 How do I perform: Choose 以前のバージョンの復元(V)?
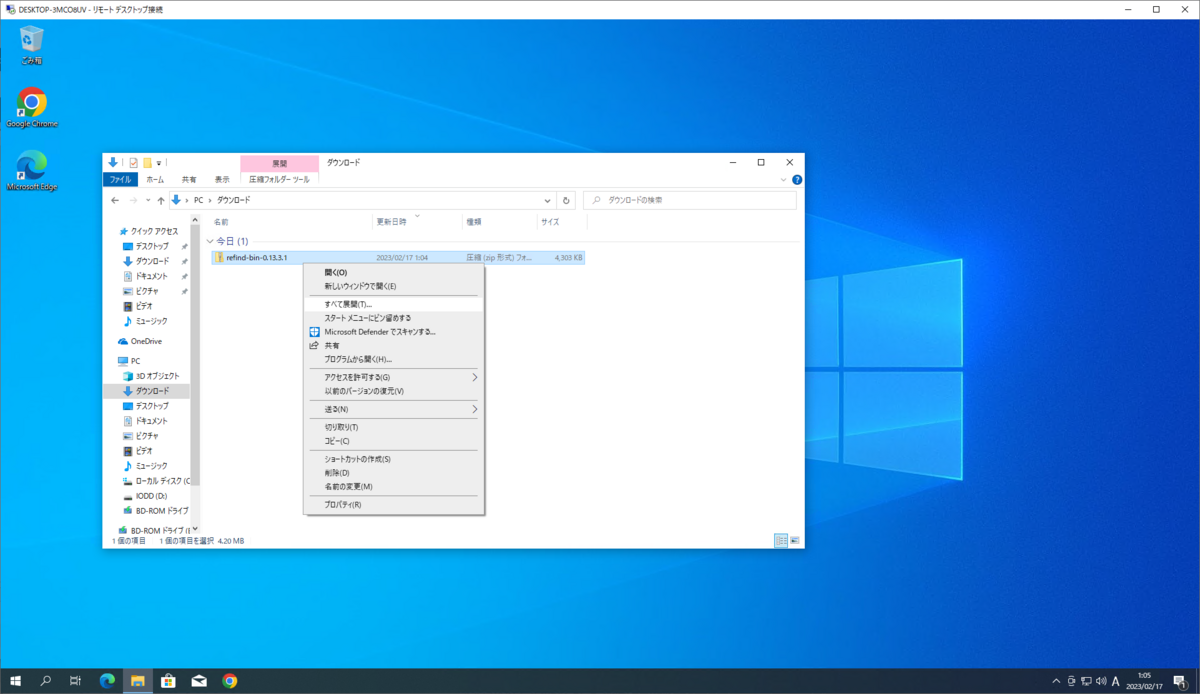click(x=394, y=391)
